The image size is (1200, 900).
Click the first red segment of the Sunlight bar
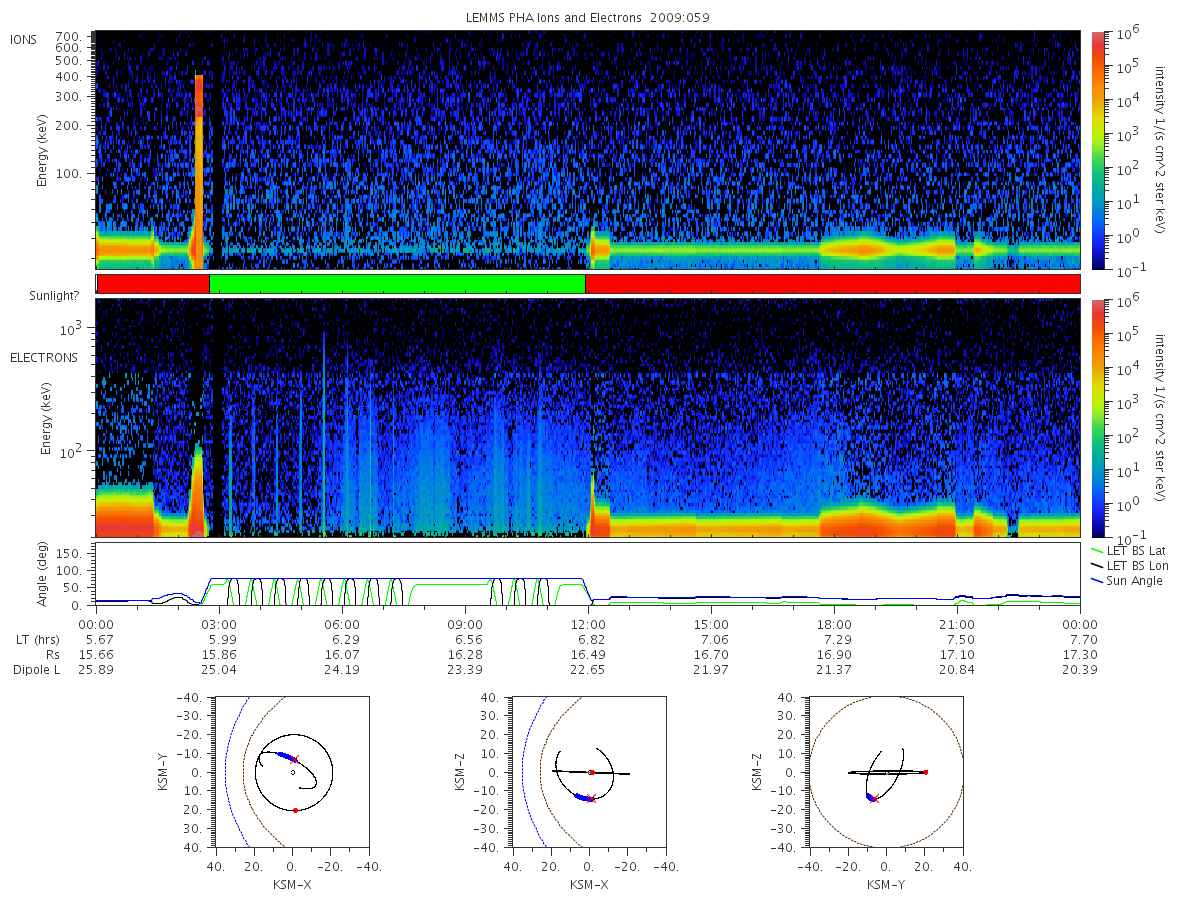click(154, 284)
